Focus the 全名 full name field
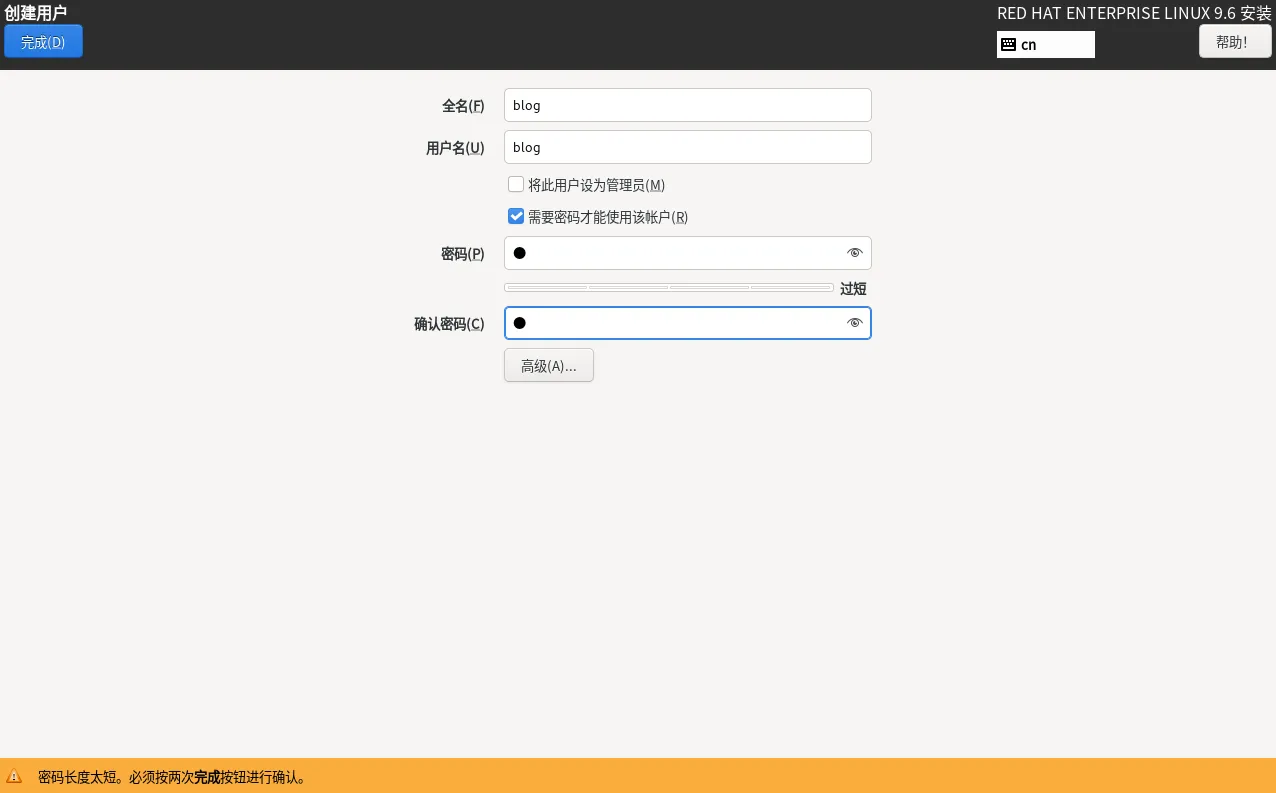Viewport: 1276px width, 793px height. tap(688, 105)
